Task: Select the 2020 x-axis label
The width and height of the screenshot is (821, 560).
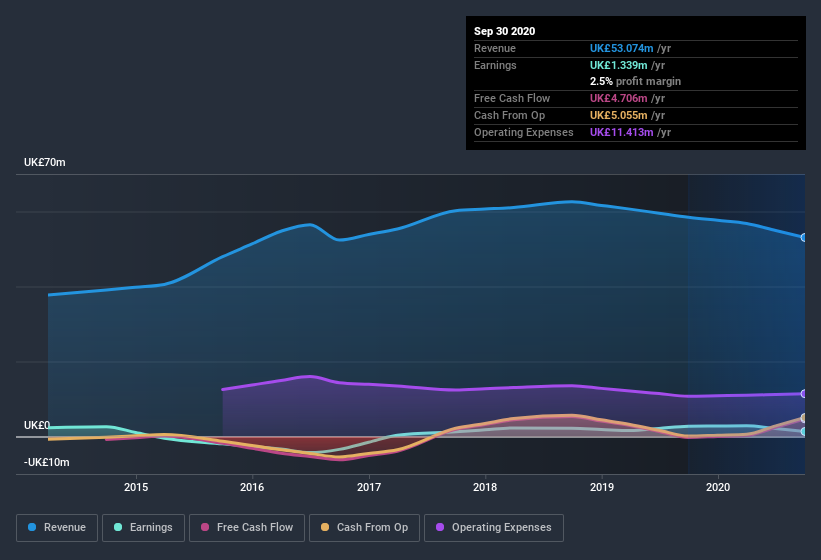Action: [718, 487]
